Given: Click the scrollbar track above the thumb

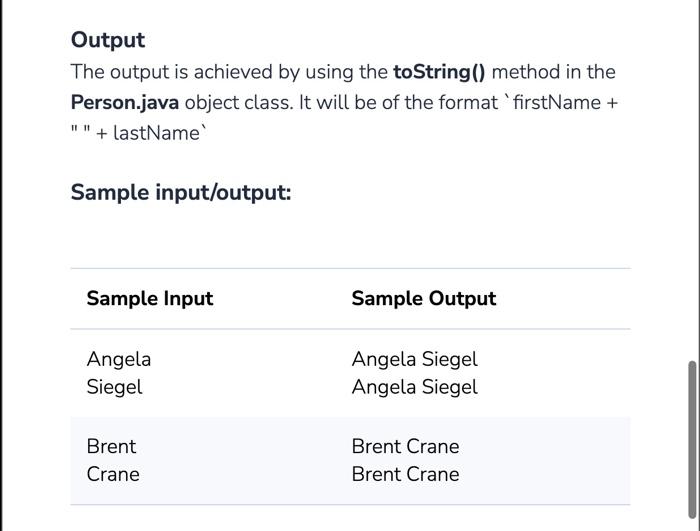Looking at the screenshot, I should 692,179.
